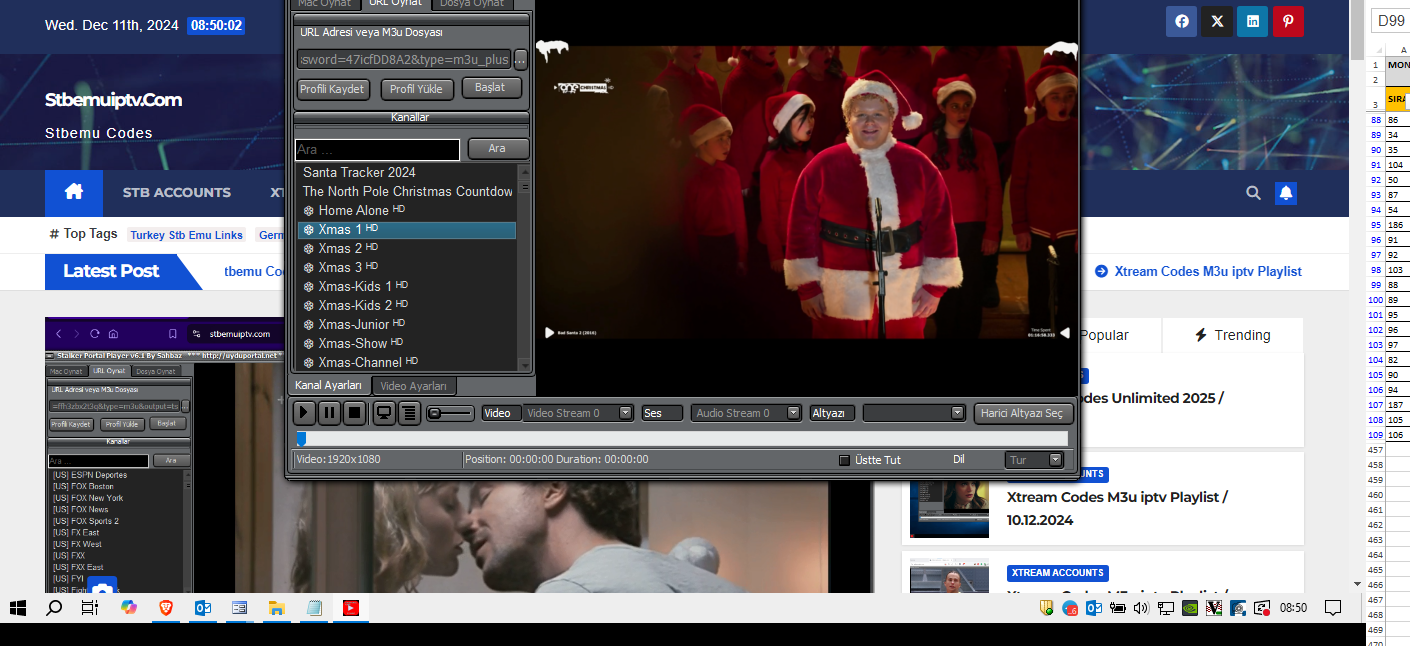Select the Xmas-Show HD channel
Image resolution: width=1410 pixels, height=646 pixels.
pos(406,343)
